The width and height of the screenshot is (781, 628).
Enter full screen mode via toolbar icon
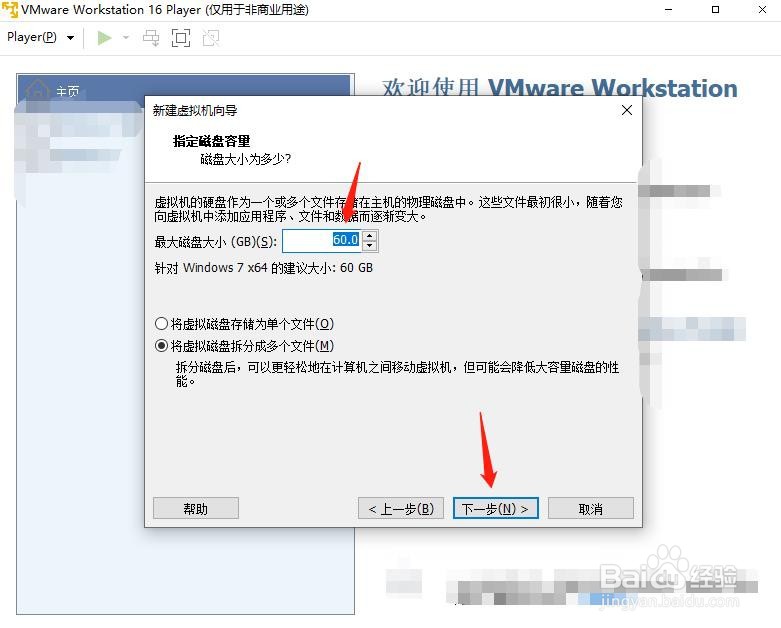(181, 38)
